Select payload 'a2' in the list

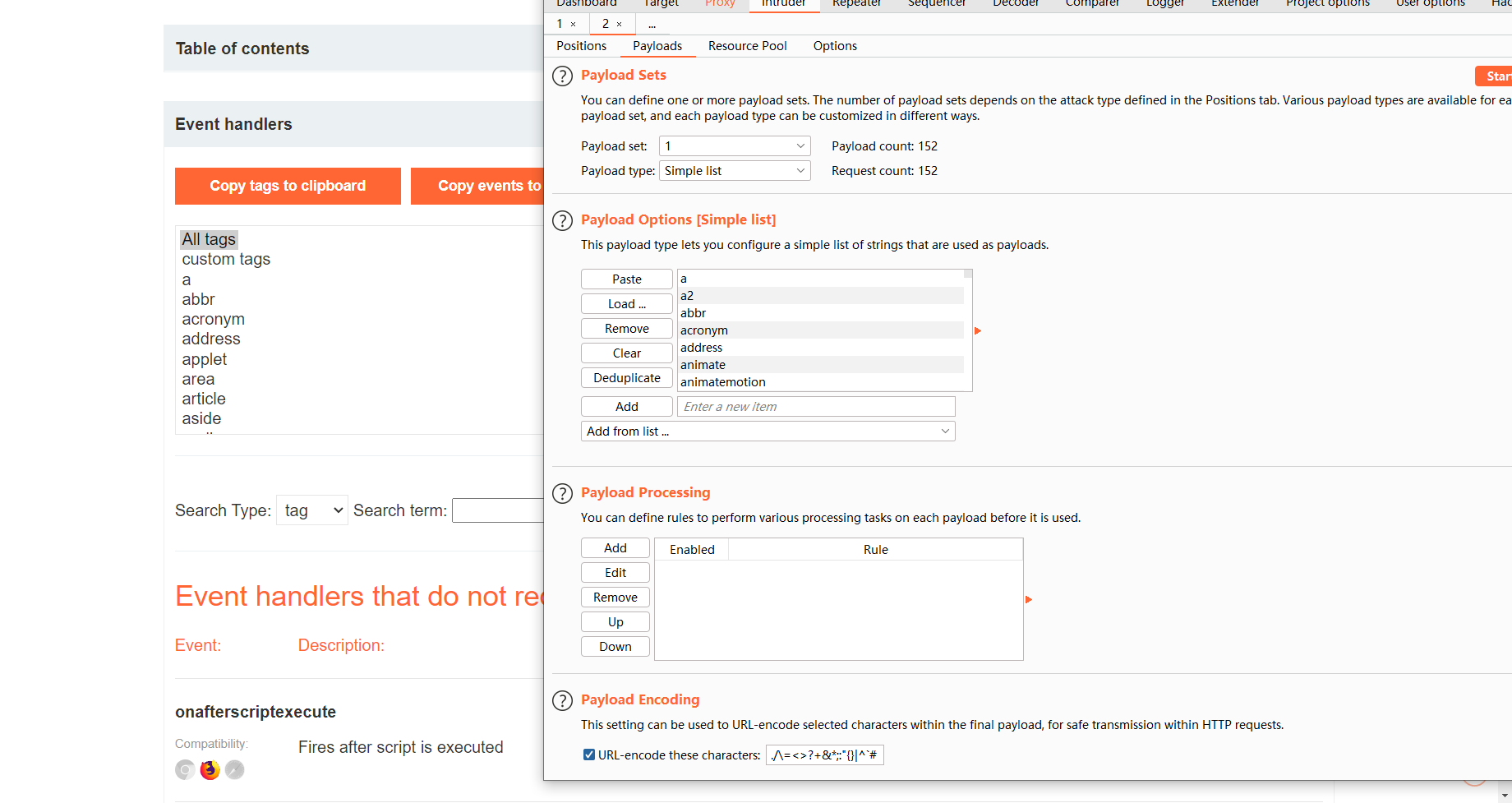pyautogui.click(x=821, y=296)
